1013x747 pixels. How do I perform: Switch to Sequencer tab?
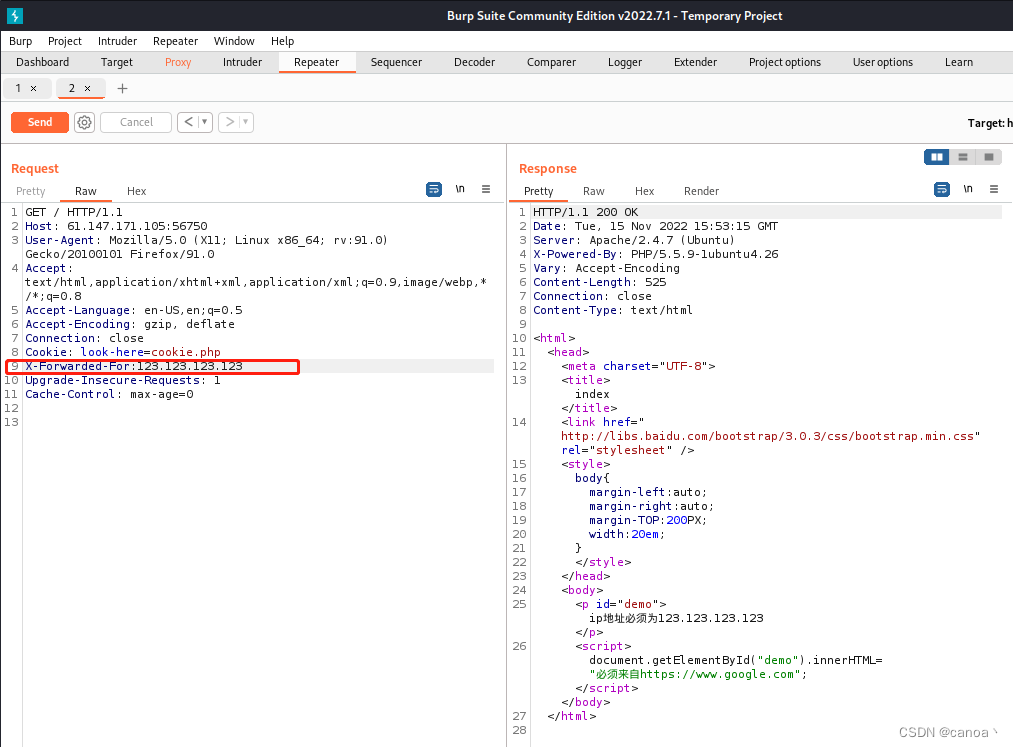(x=396, y=63)
